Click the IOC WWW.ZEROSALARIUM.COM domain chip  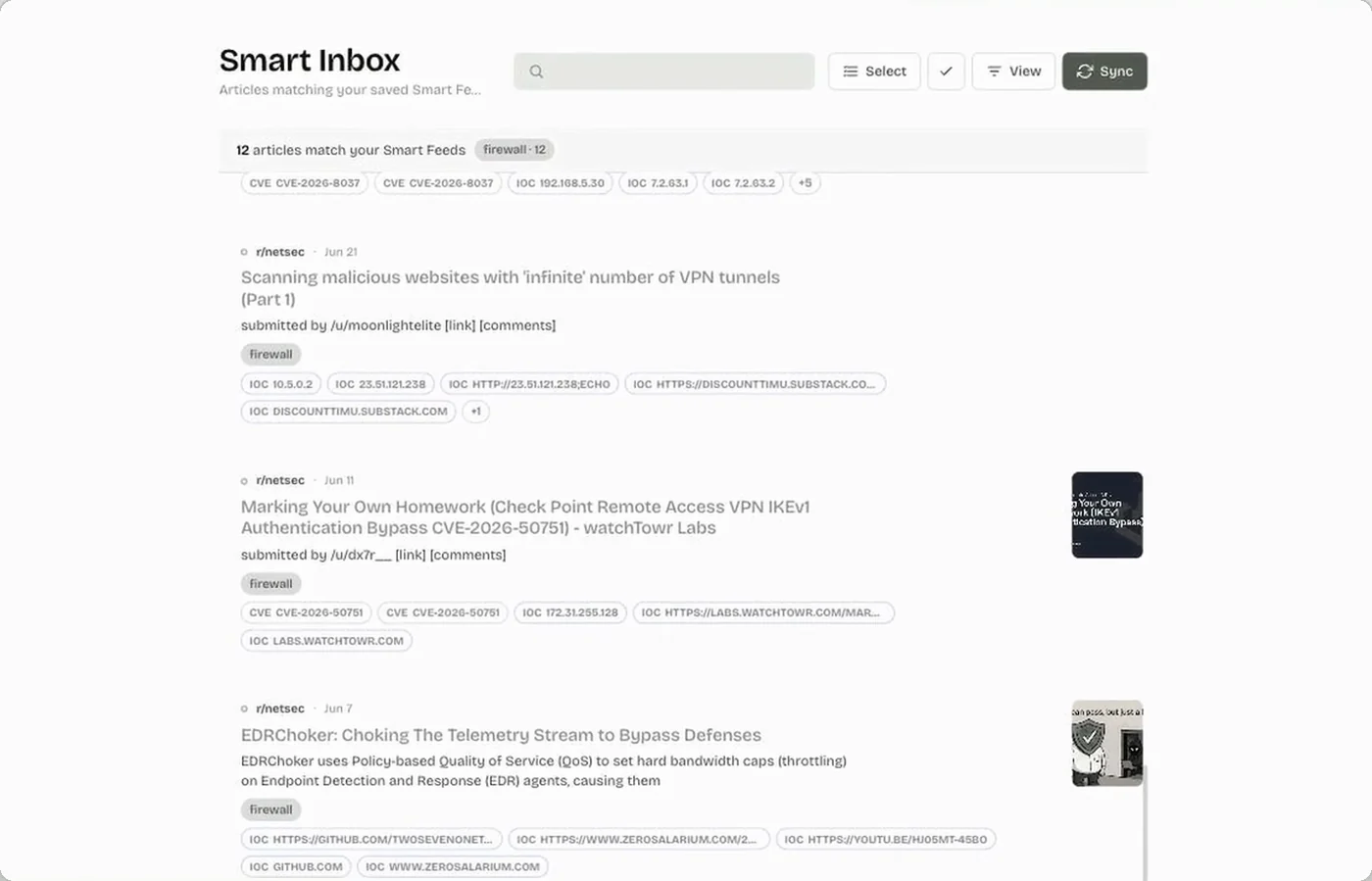pos(453,867)
